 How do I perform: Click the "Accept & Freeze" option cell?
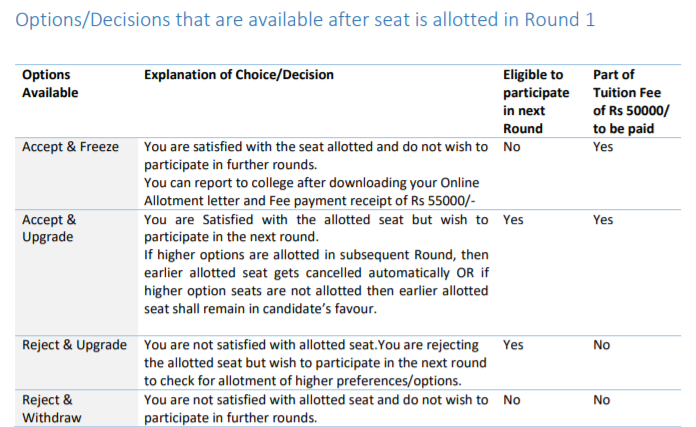pyautogui.click(x=70, y=147)
